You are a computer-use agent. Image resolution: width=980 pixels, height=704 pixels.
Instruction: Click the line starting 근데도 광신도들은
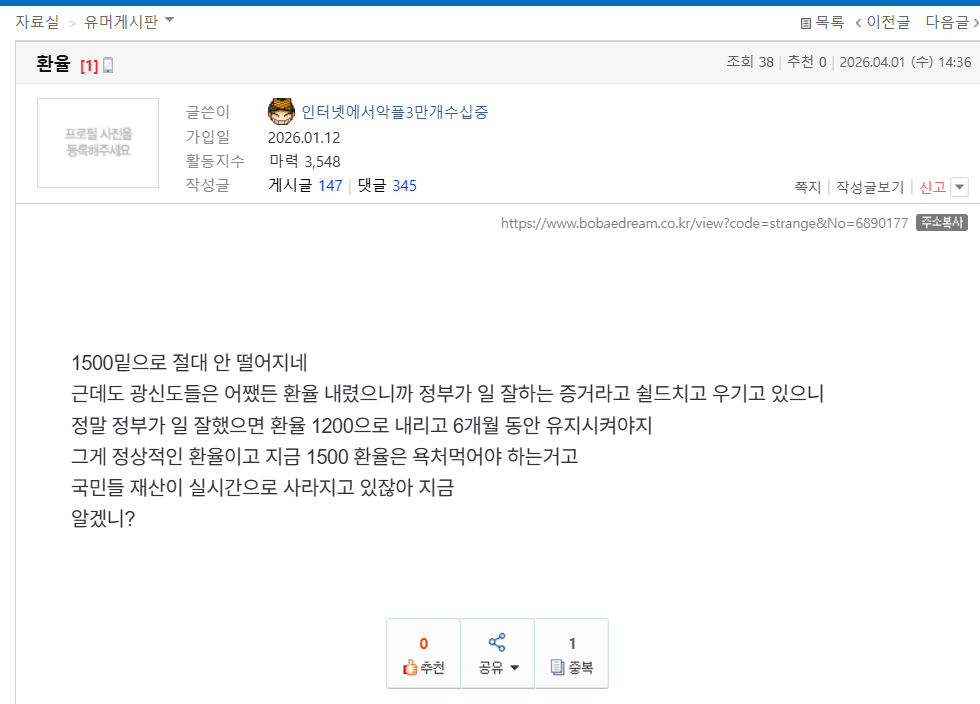(448, 393)
